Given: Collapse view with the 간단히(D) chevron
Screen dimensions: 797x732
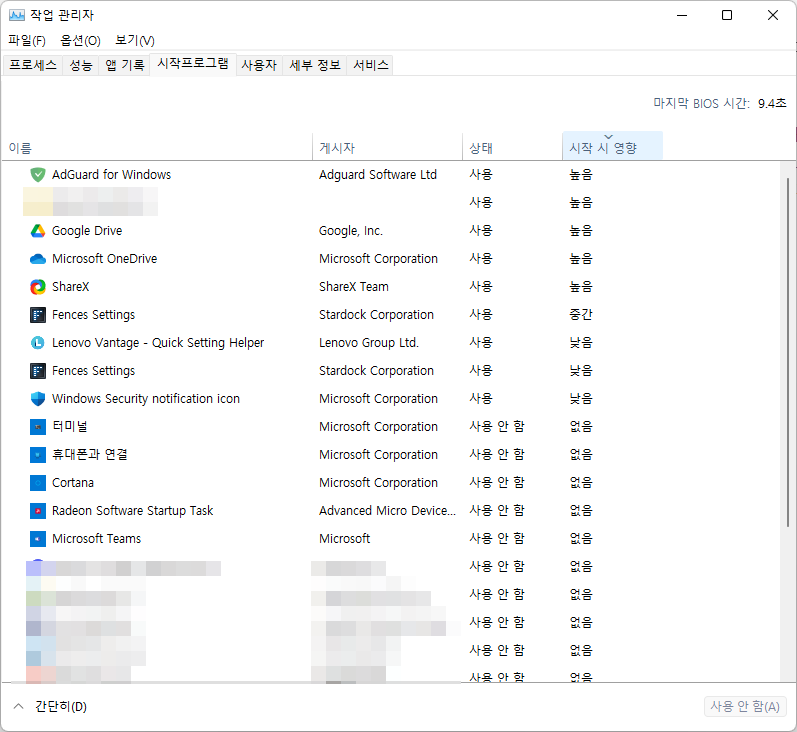Looking at the screenshot, I should coord(19,706).
